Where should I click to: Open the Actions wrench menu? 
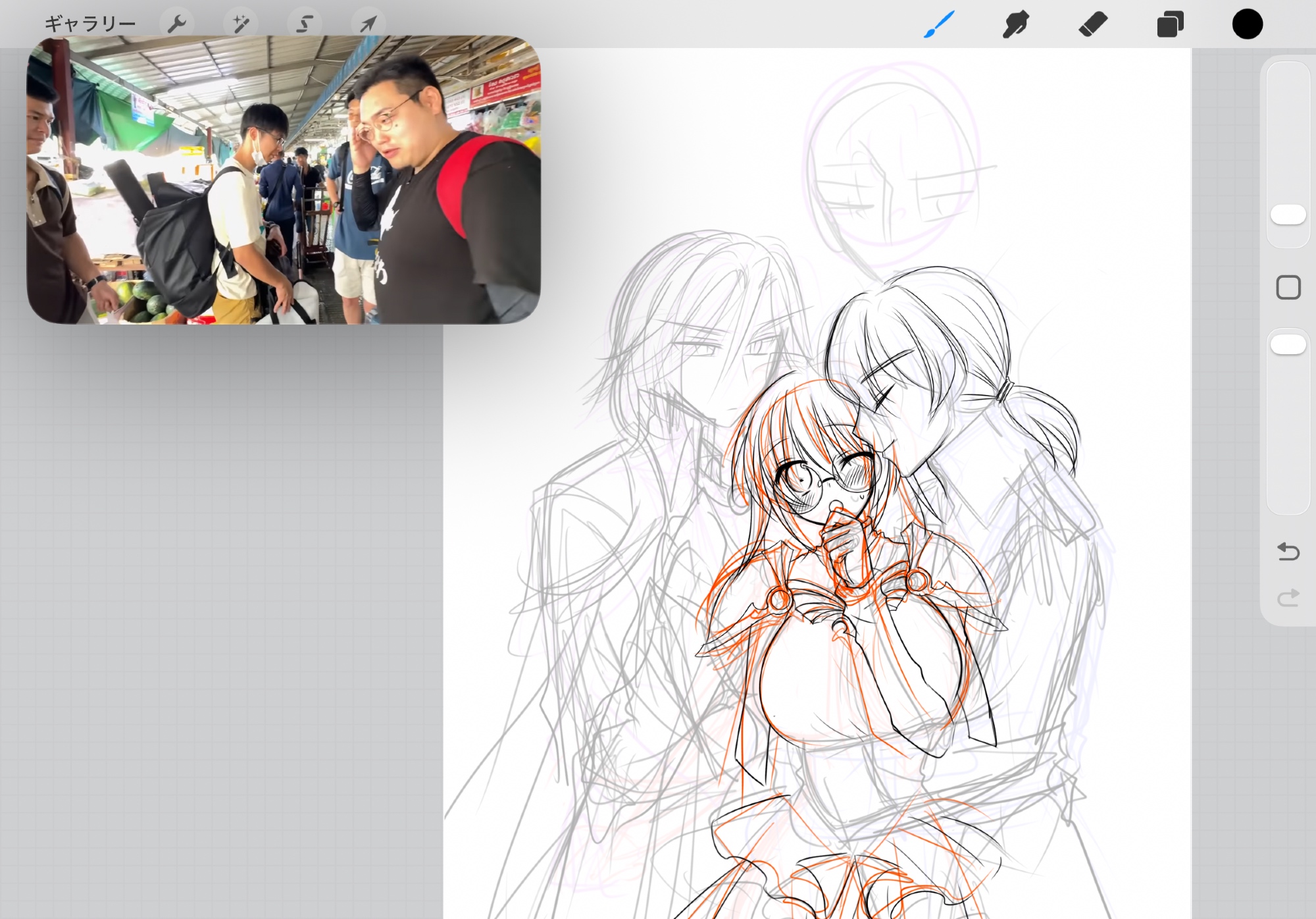(x=176, y=24)
